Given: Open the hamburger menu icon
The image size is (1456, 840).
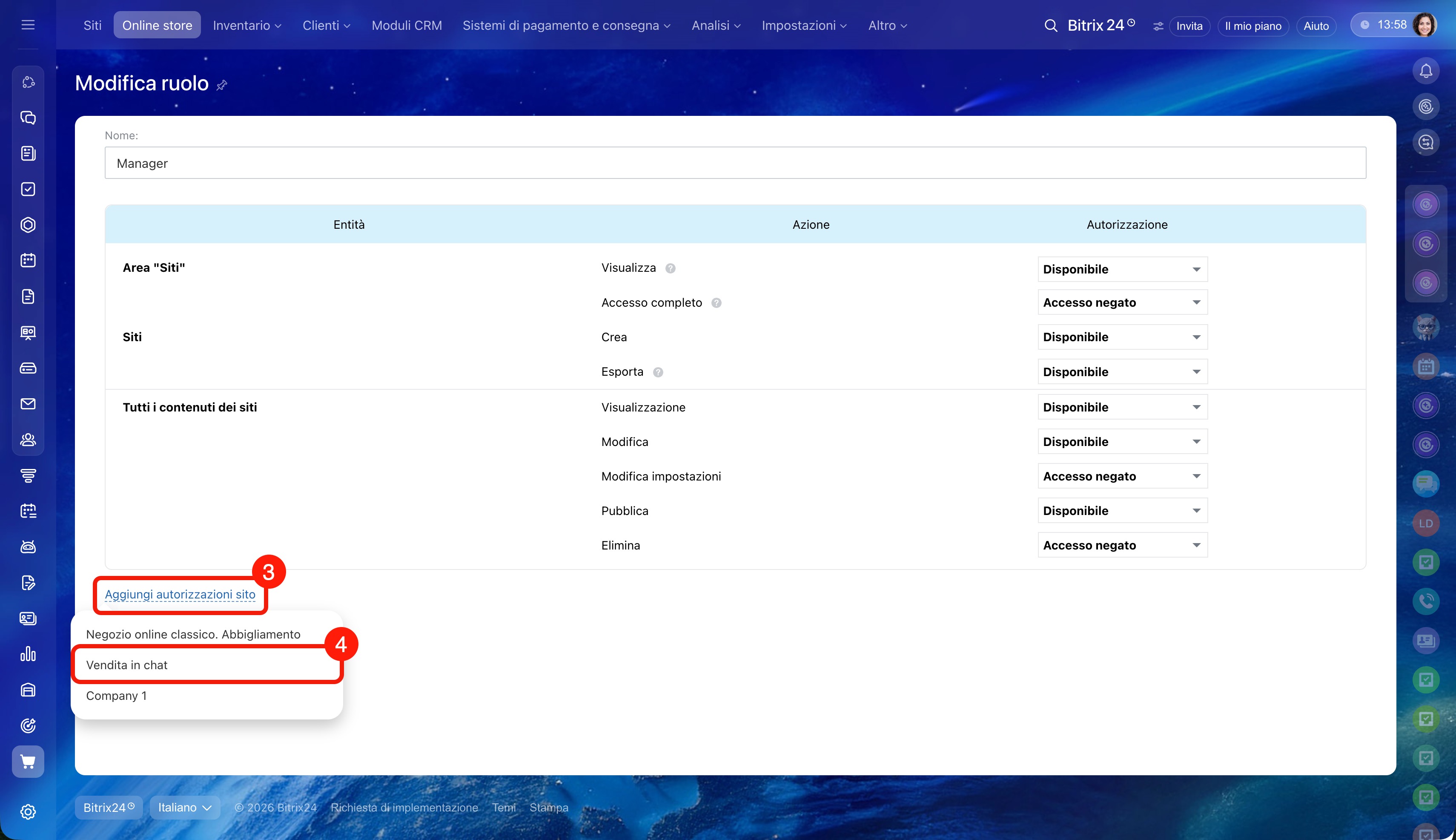Looking at the screenshot, I should [x=28, y=25].
